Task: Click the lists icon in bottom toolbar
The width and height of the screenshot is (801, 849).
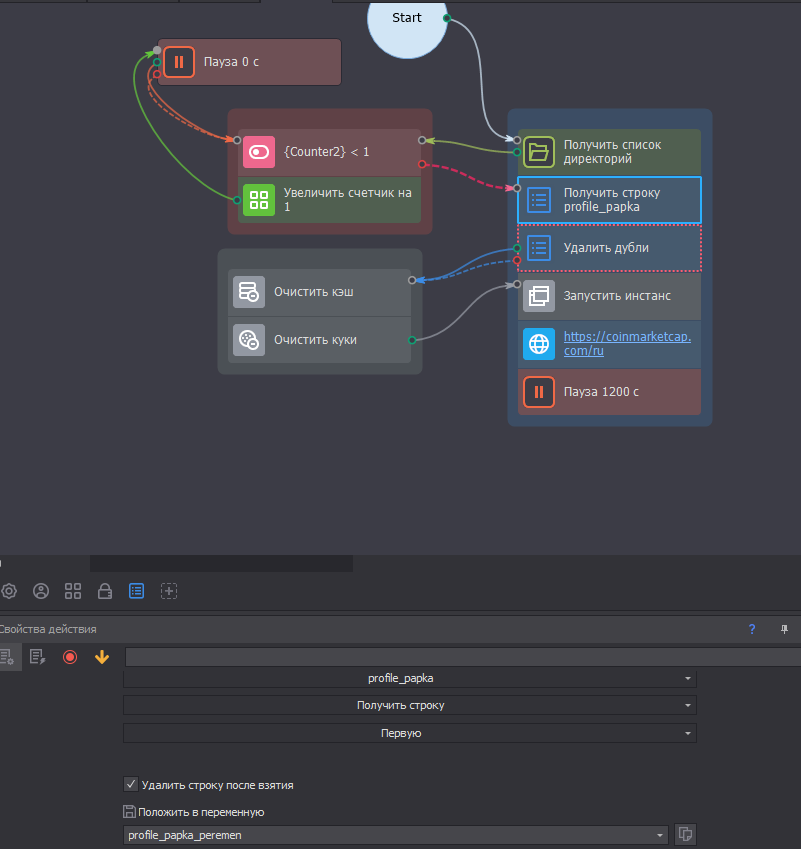Action: click(x=137, y=591)
